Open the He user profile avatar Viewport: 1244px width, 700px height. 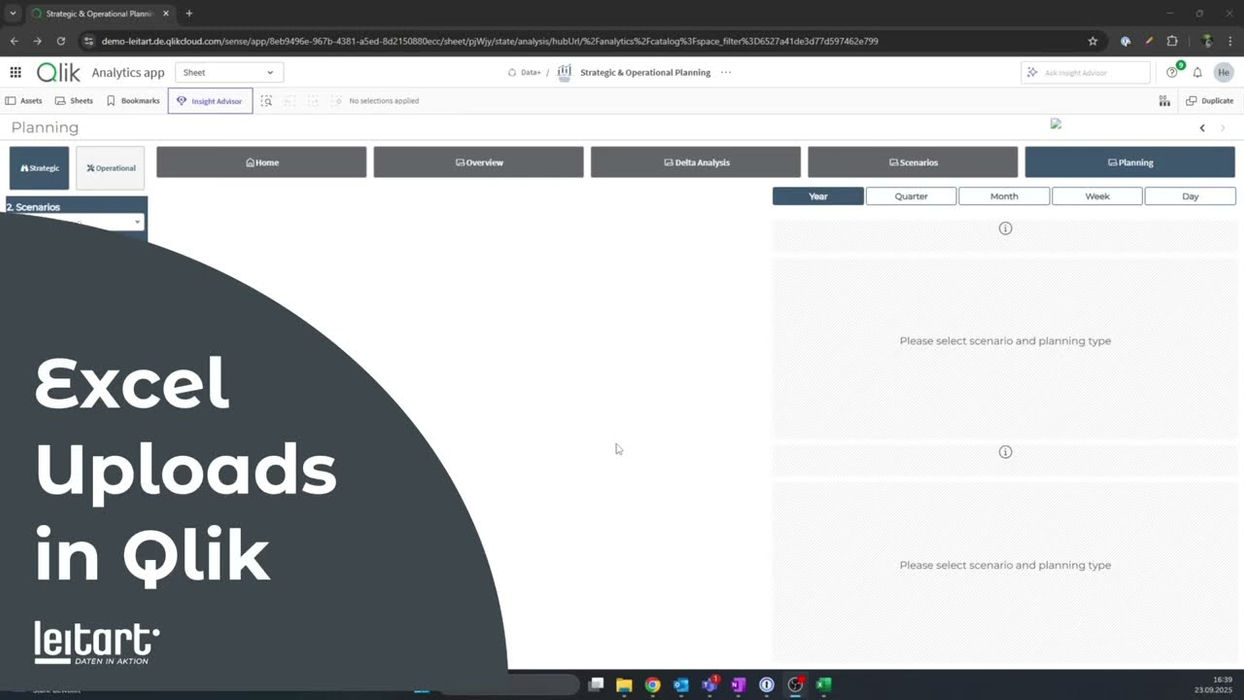coord(1223,72)
